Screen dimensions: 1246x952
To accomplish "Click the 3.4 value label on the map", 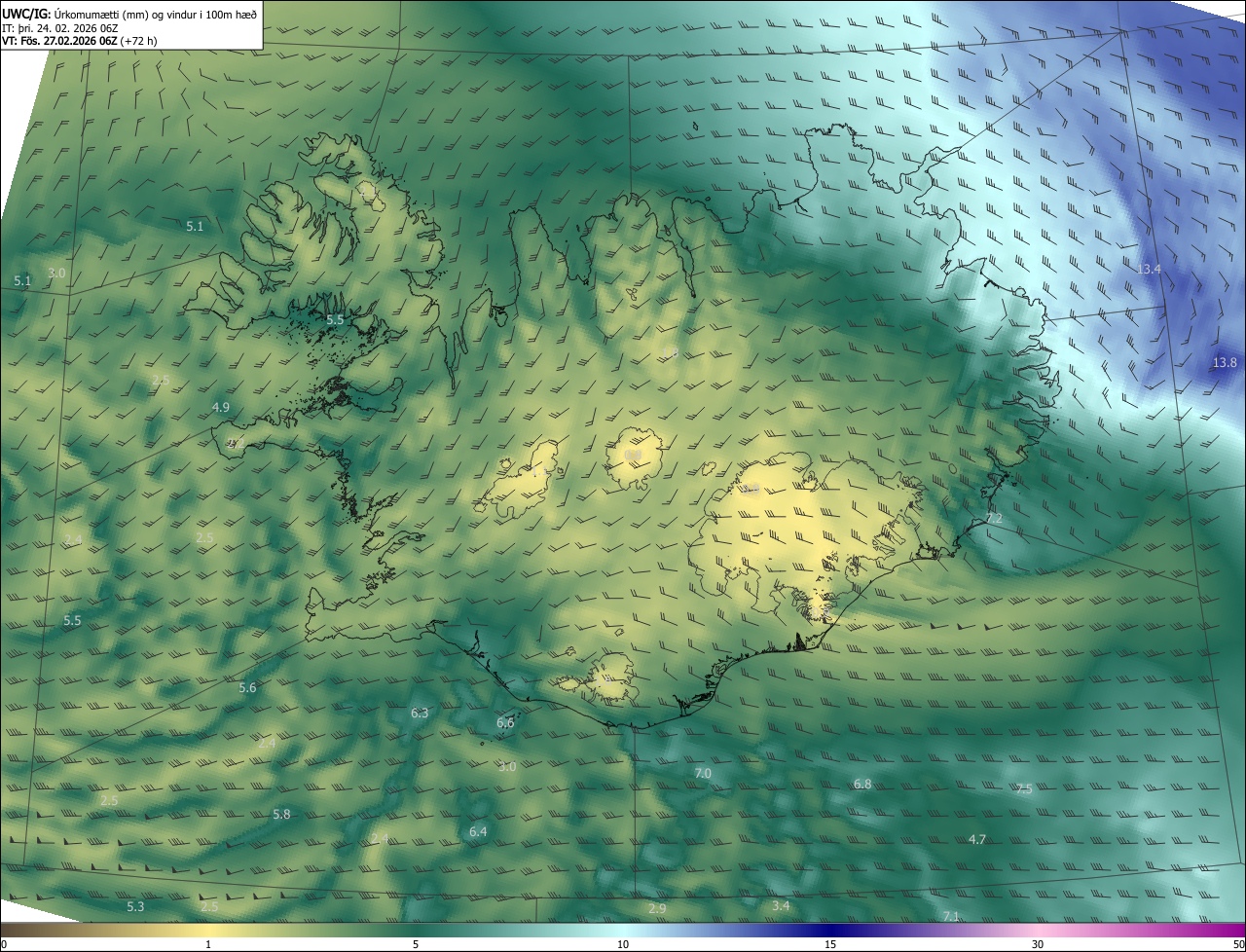I will pyautogui.click(x=781, y=906).
